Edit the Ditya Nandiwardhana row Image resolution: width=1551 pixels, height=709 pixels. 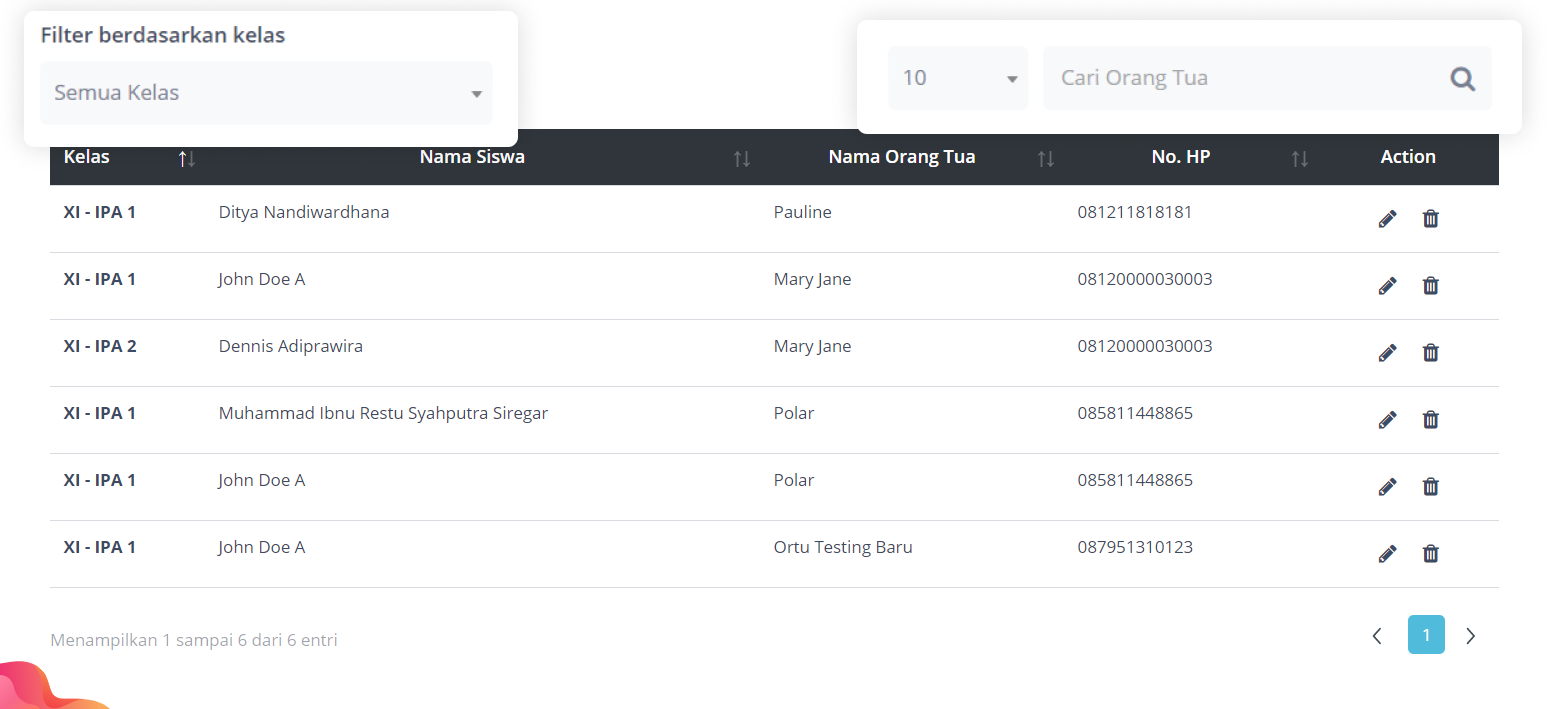tap(1387, 219)
